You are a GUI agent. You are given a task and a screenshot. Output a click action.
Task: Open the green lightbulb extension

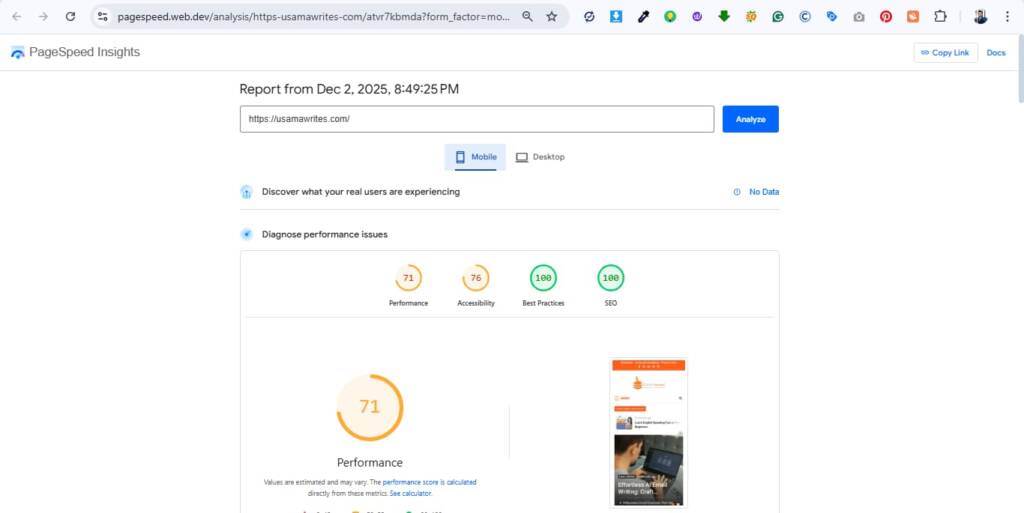click(670, 17)
